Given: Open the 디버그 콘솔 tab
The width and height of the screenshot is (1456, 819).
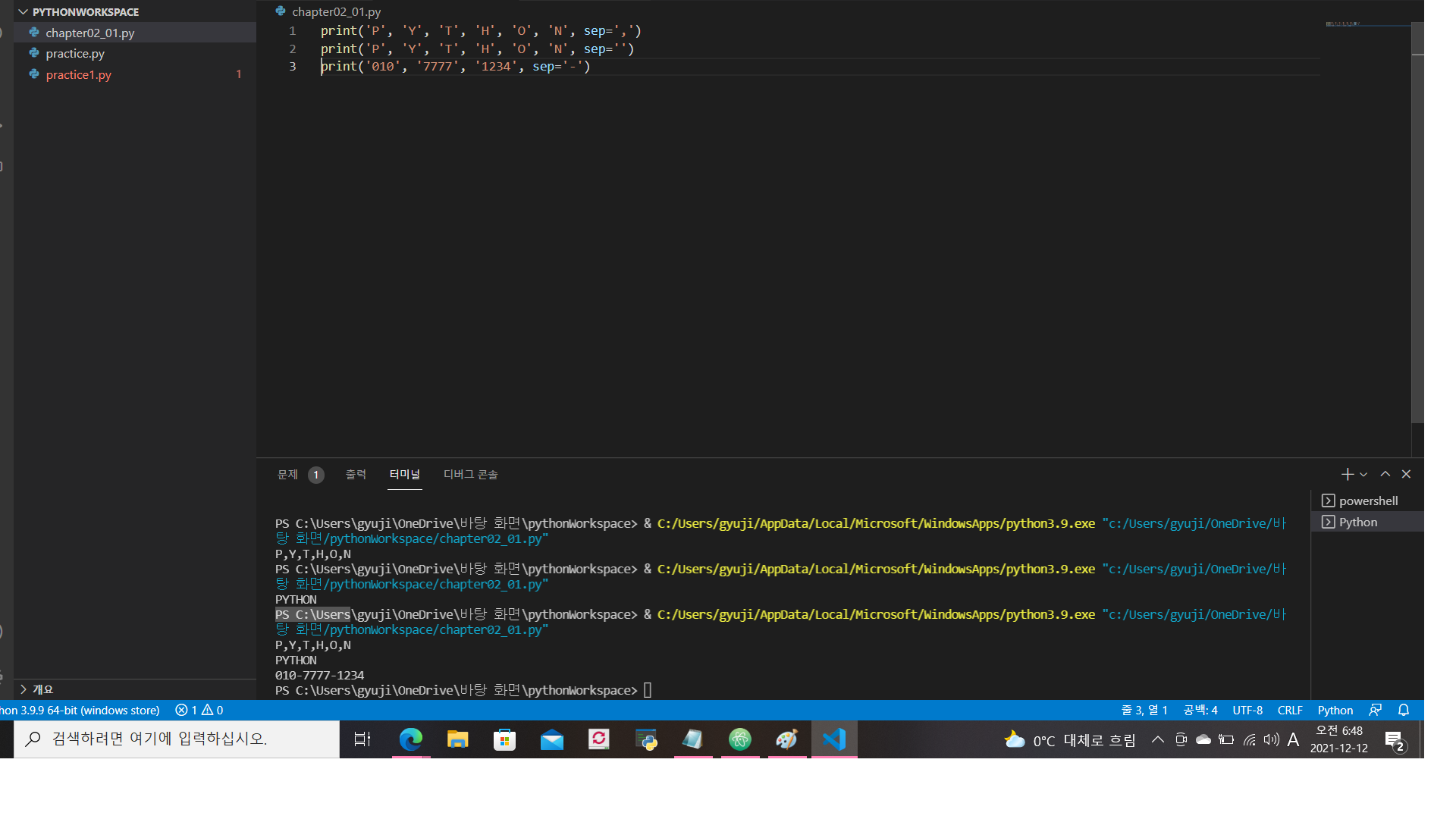Looking at the screenshot, I should pos(470,474).
